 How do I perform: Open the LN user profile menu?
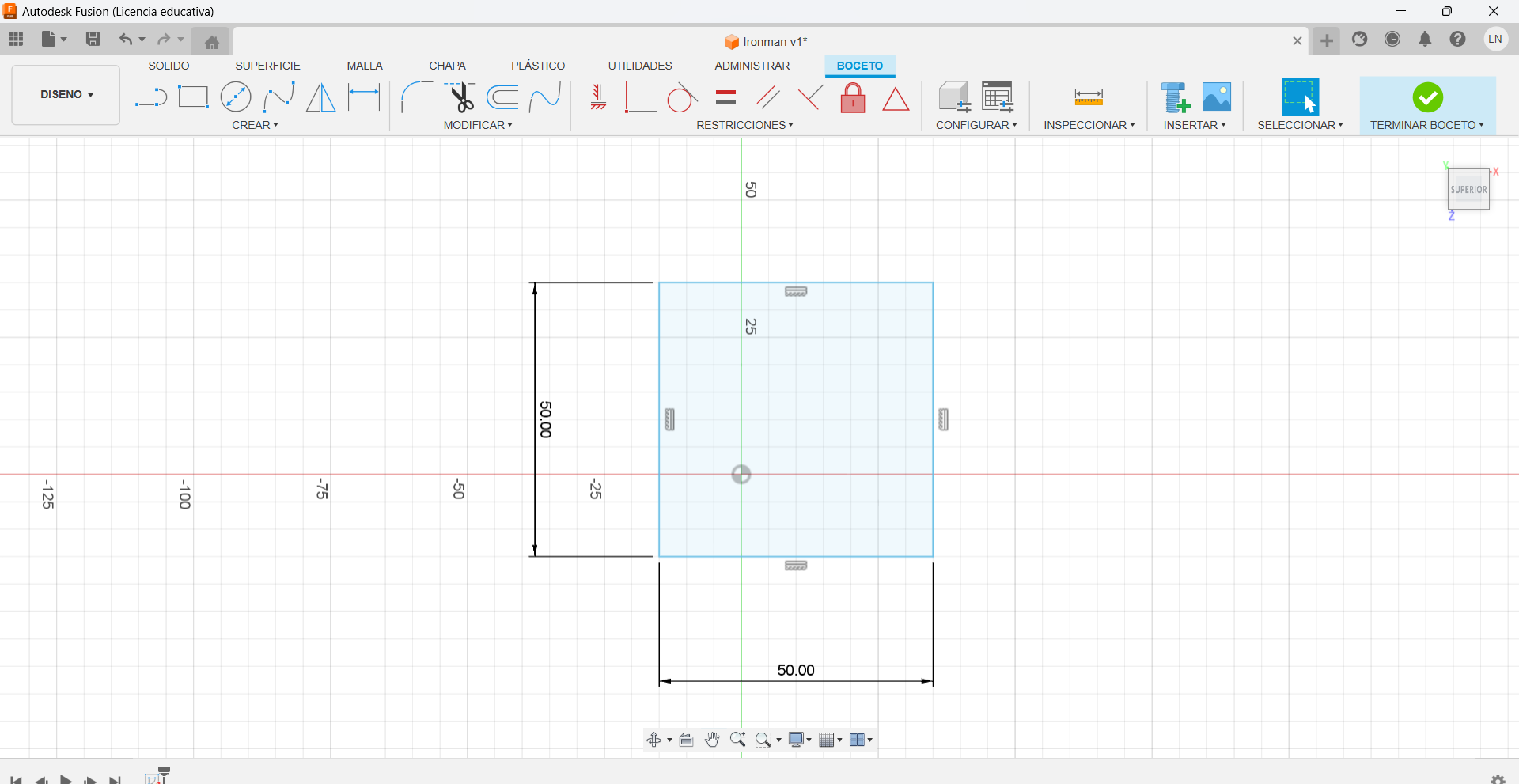coord(1495,39)
